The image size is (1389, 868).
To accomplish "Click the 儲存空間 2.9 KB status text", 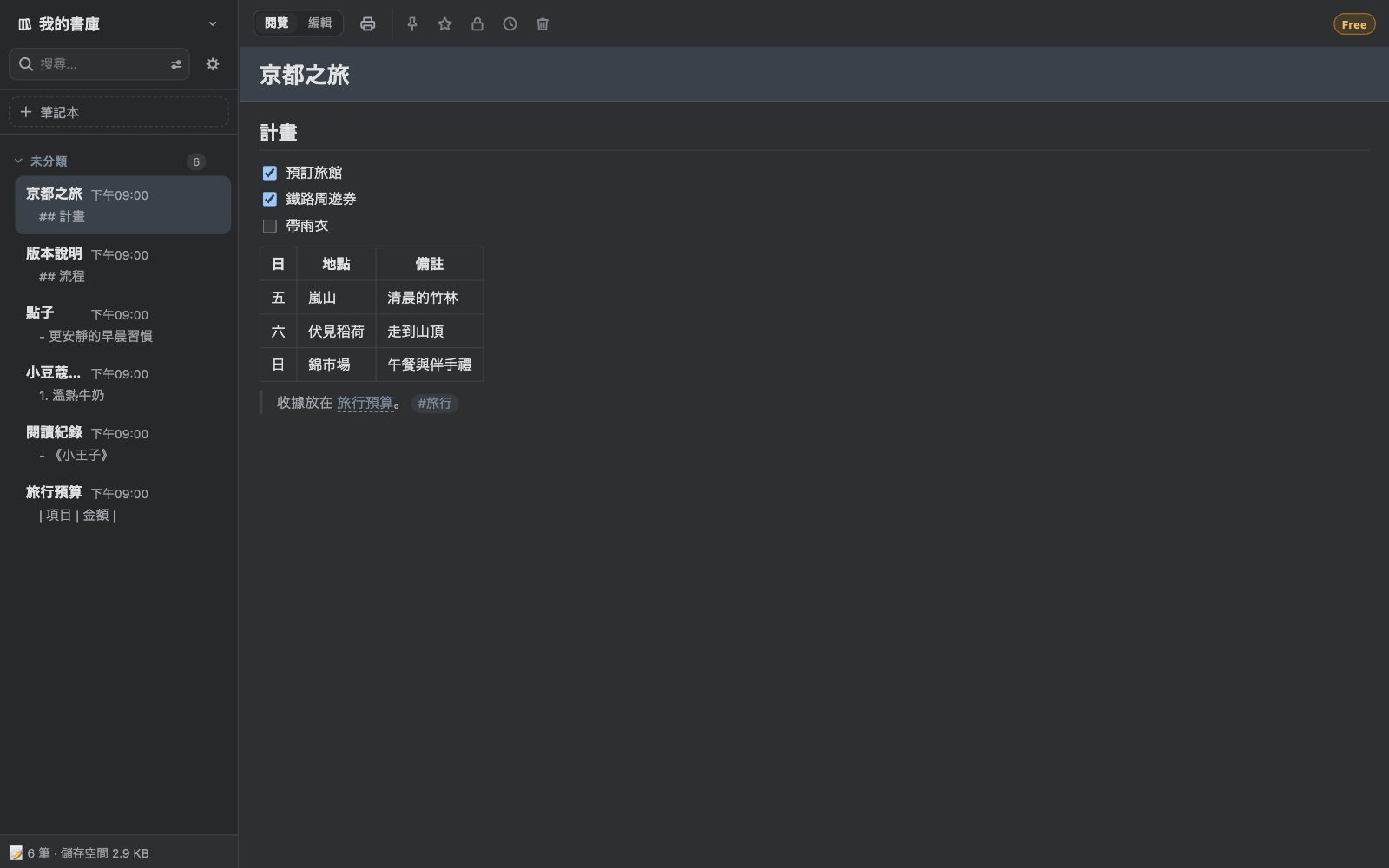I will [104, 853].
